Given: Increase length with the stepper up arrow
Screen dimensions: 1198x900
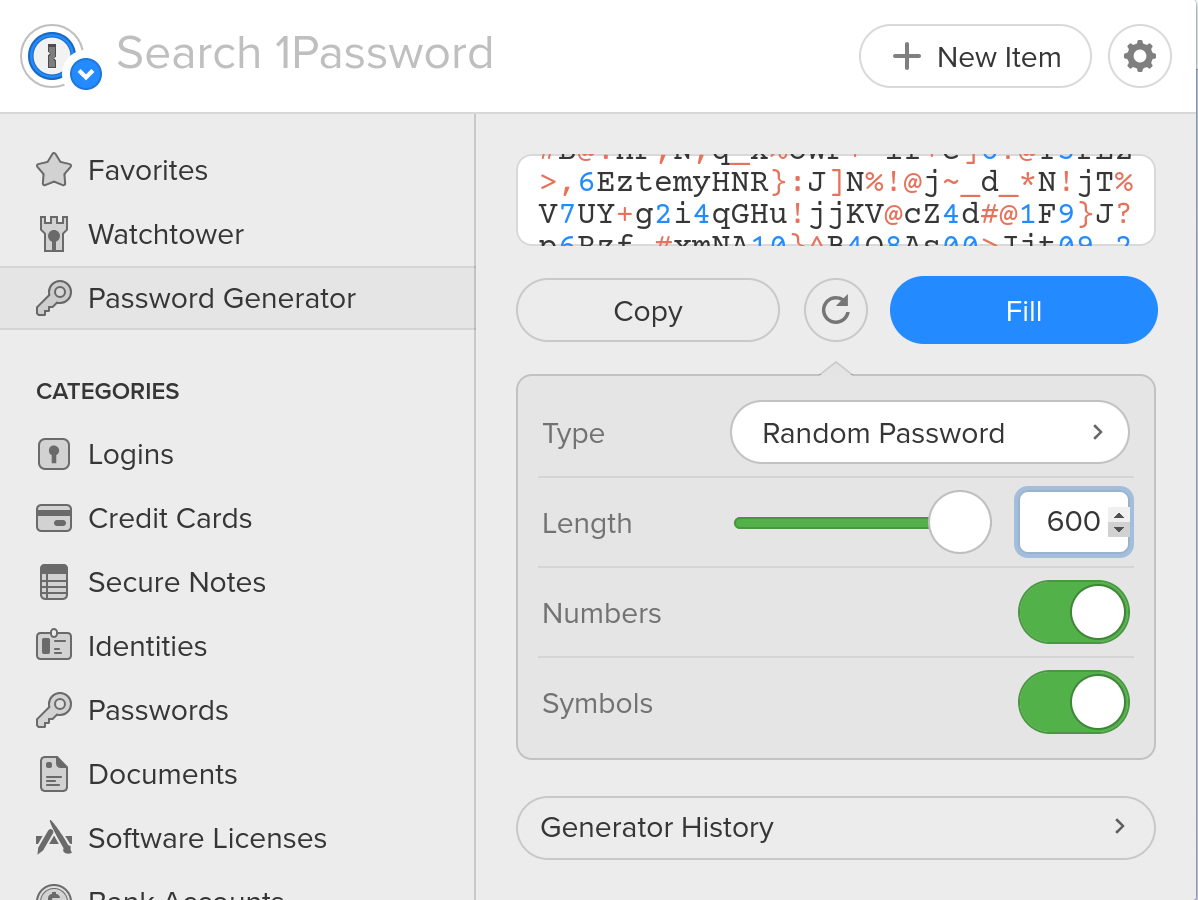Looking at the screenshot, I should point(1119,514).
